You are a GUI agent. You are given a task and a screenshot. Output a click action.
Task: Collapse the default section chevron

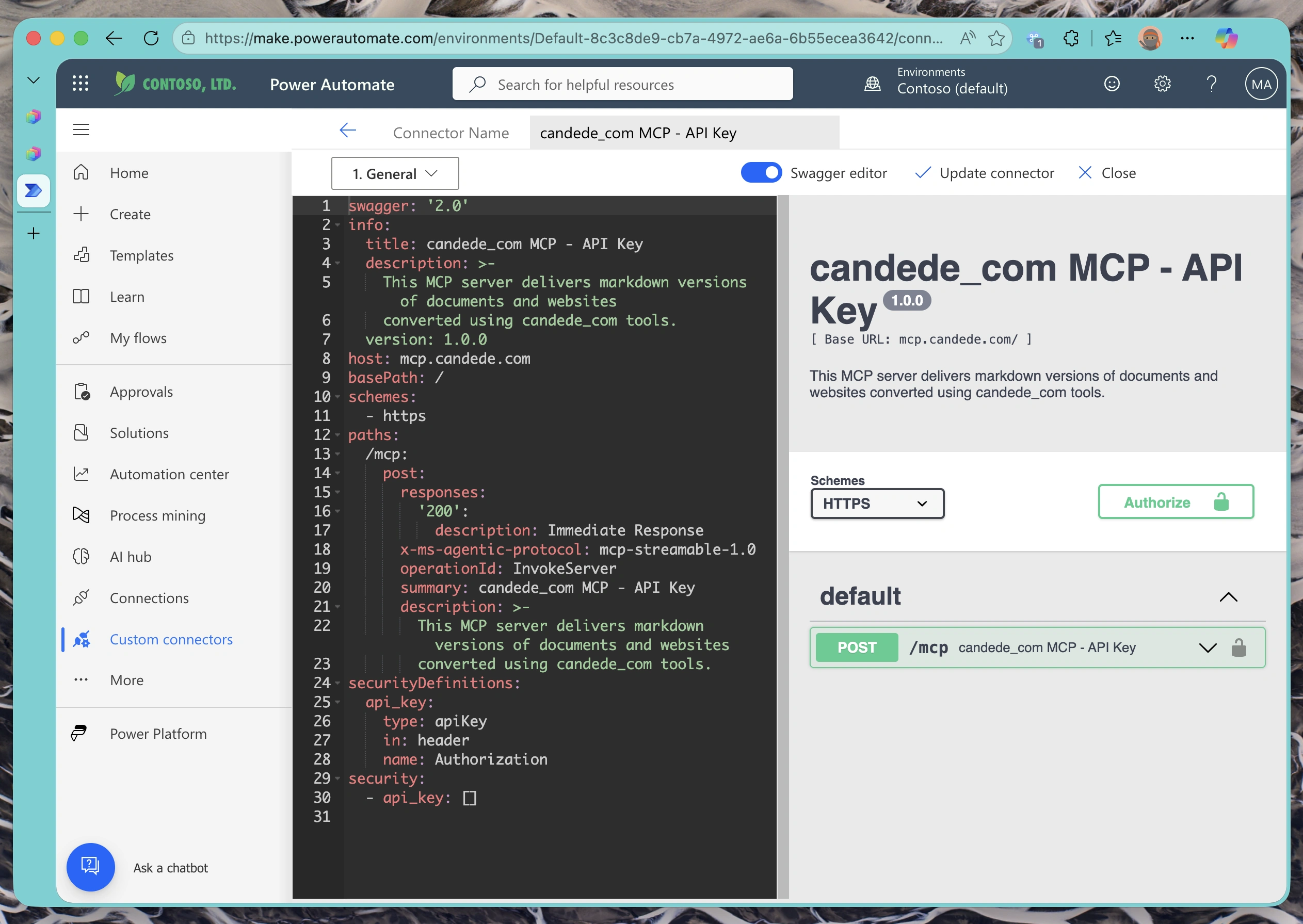[1228, 597]
